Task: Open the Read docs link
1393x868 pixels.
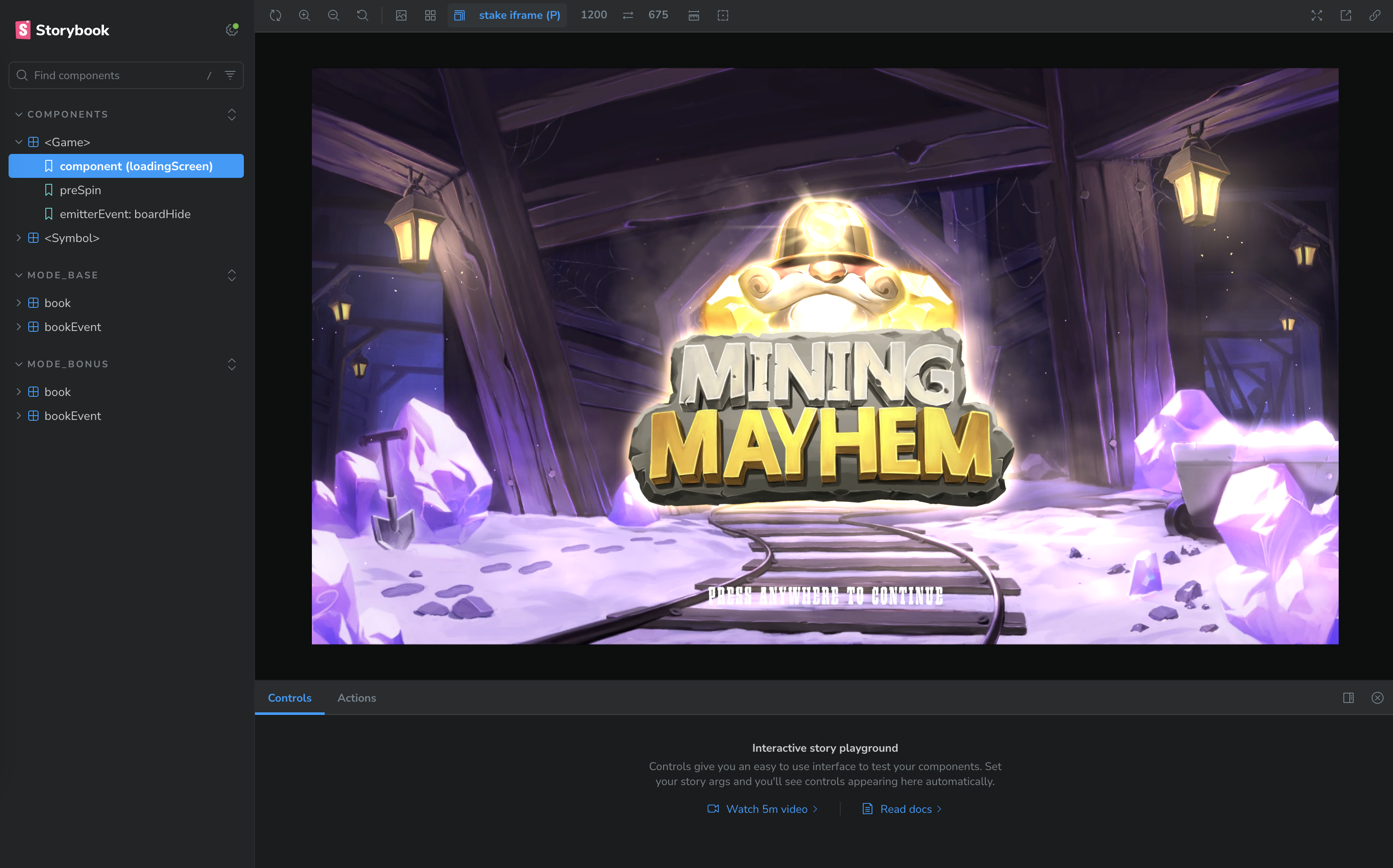Action: [905, 809]
